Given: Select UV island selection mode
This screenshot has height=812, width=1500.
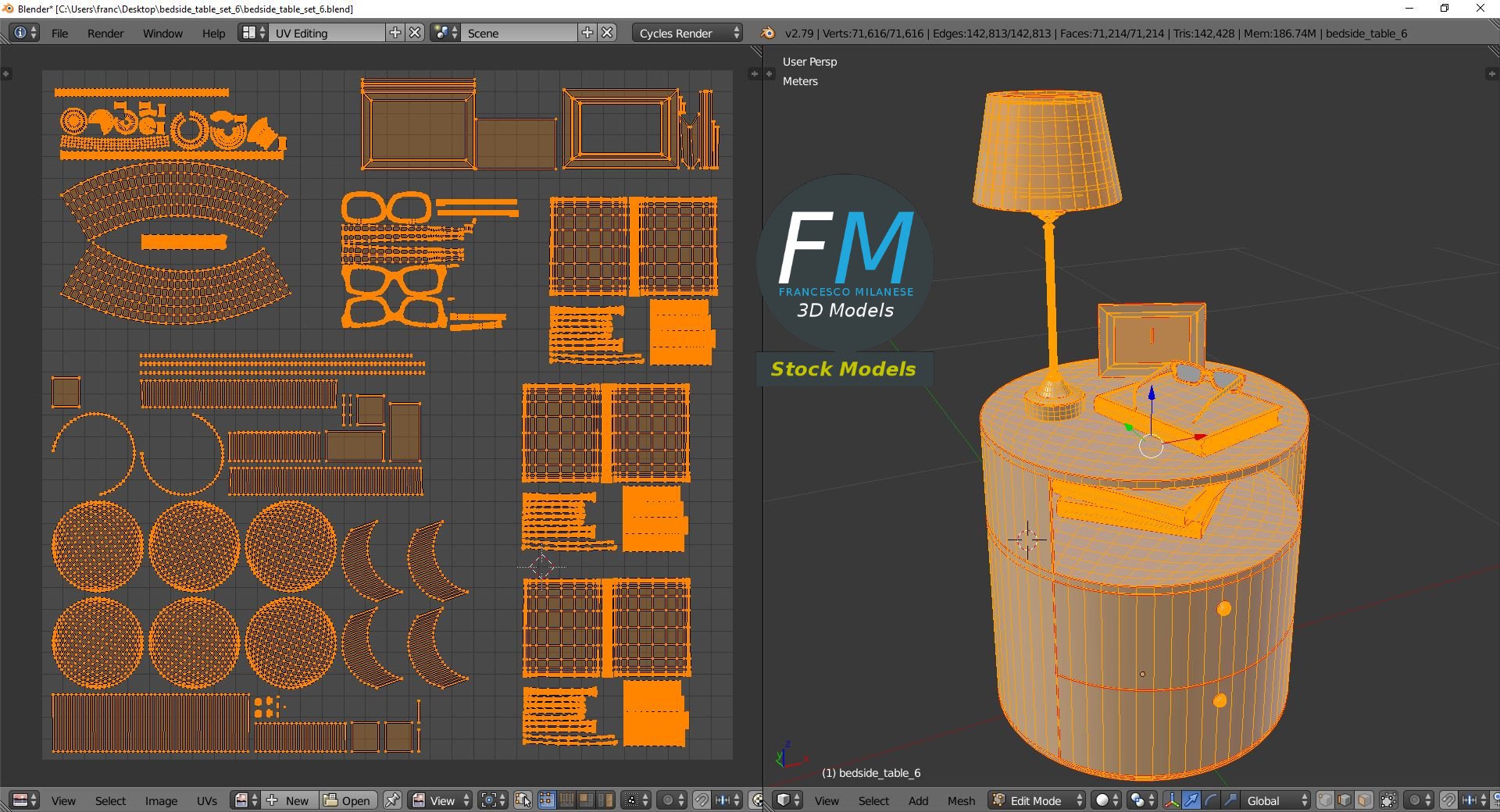Looking at the screenshot, I should 605,800.
